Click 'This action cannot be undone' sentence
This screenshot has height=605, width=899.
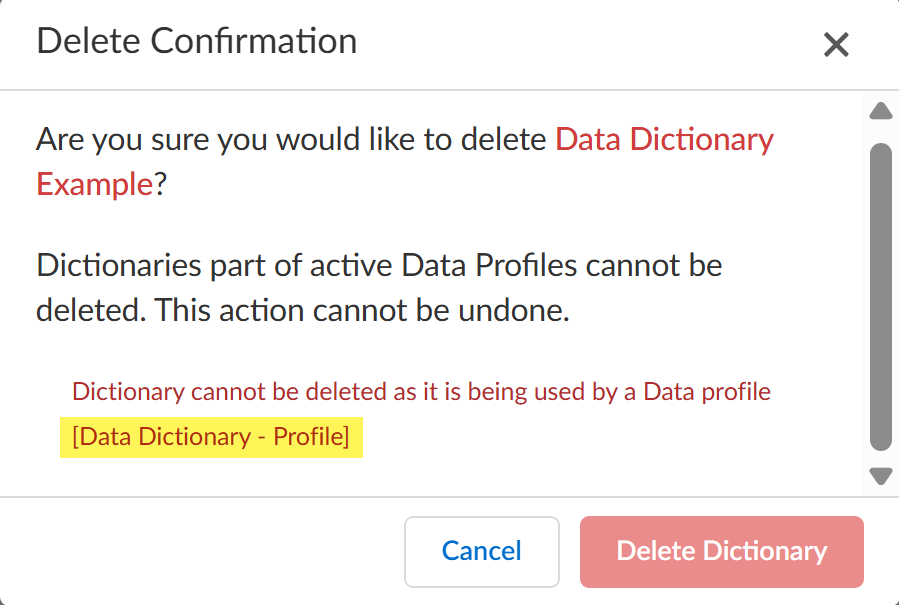(x=361, y=310)
